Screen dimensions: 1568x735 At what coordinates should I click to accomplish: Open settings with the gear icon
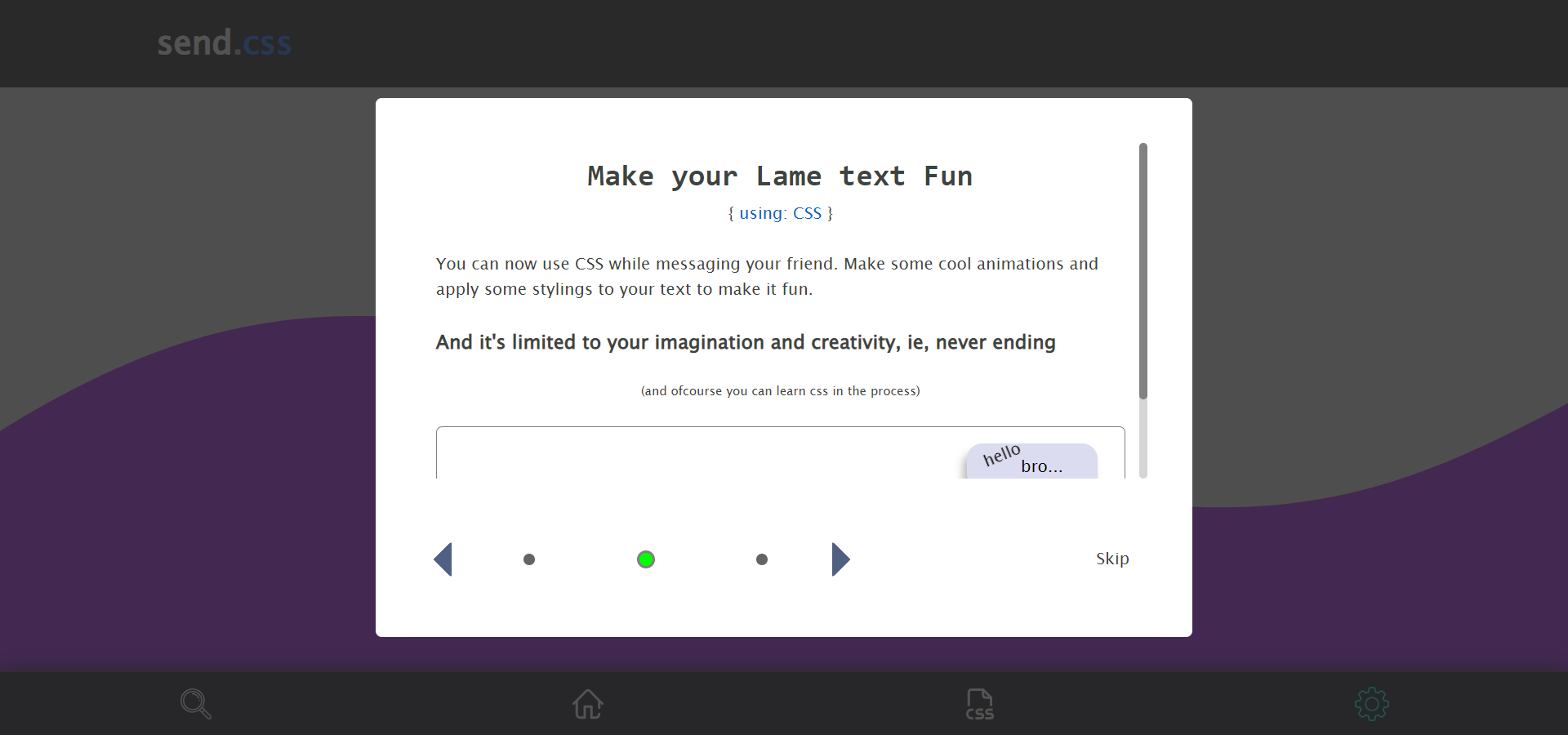coord(1372,704)
